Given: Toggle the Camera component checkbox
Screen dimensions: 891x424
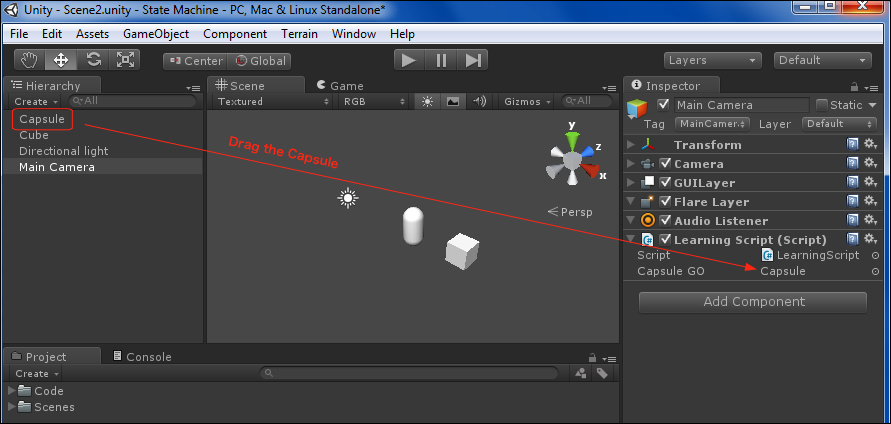Looking at the screenshot, I should pos(665,164).
